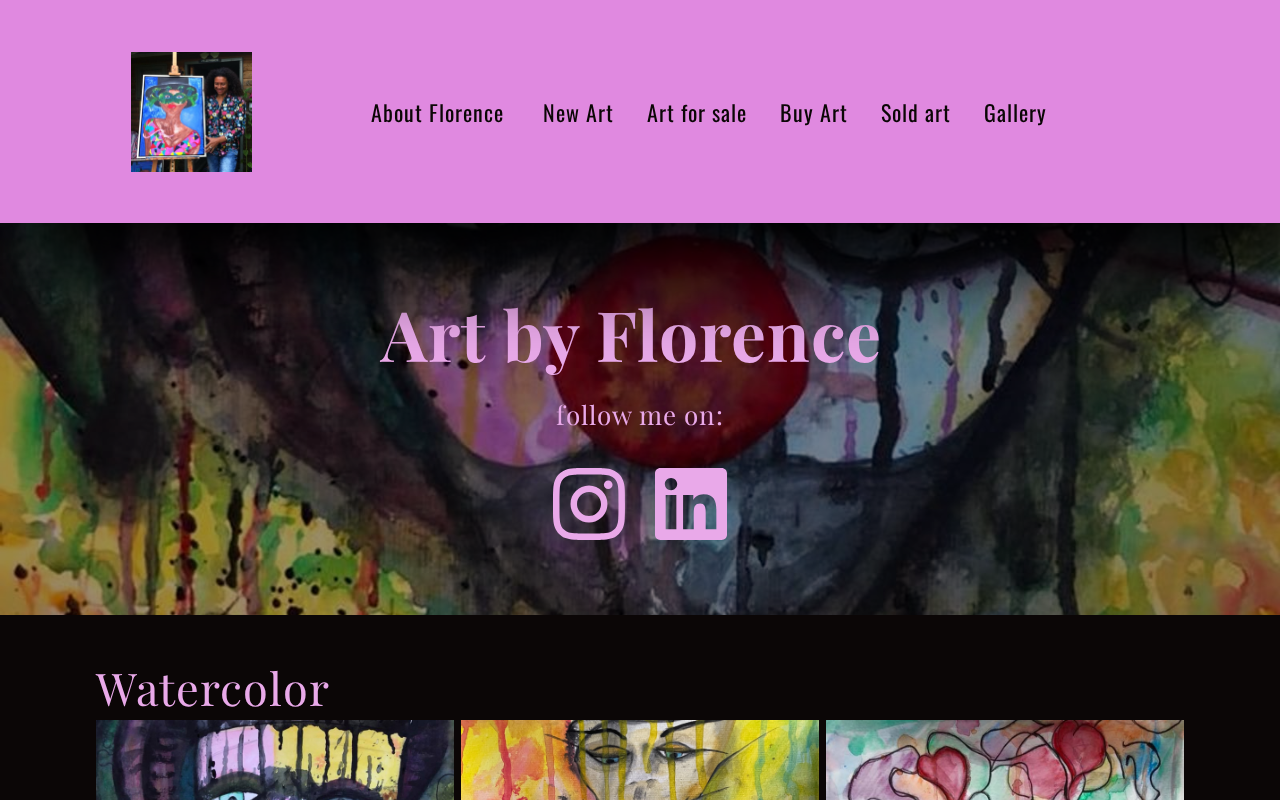Screen dimensions: 1280x800
Task: Open the Buy Art page
Action: click(814, 113)
